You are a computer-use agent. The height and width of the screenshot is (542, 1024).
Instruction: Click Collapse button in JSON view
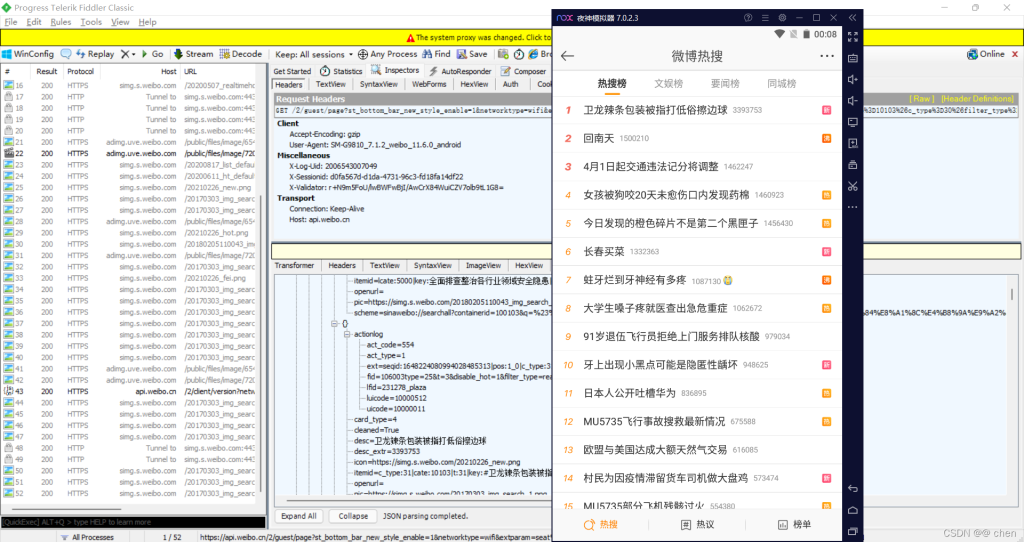353,516
